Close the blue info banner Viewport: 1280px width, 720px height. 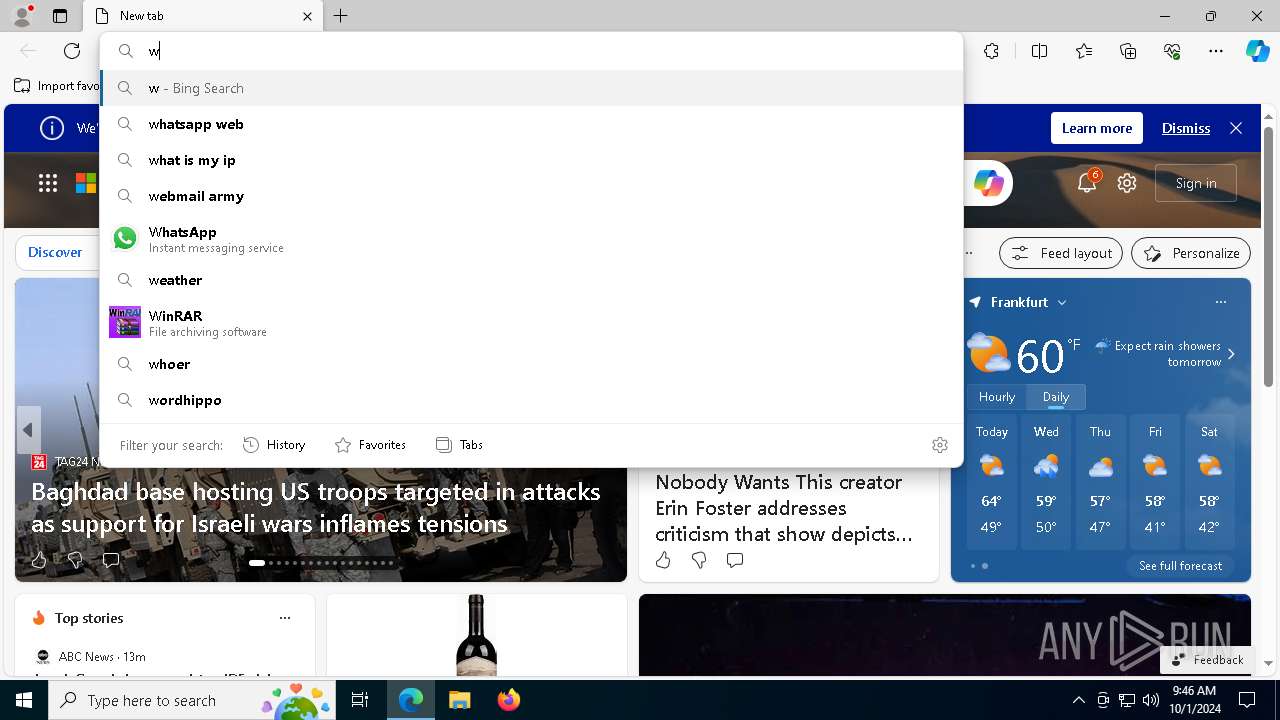coord(1236,128)
